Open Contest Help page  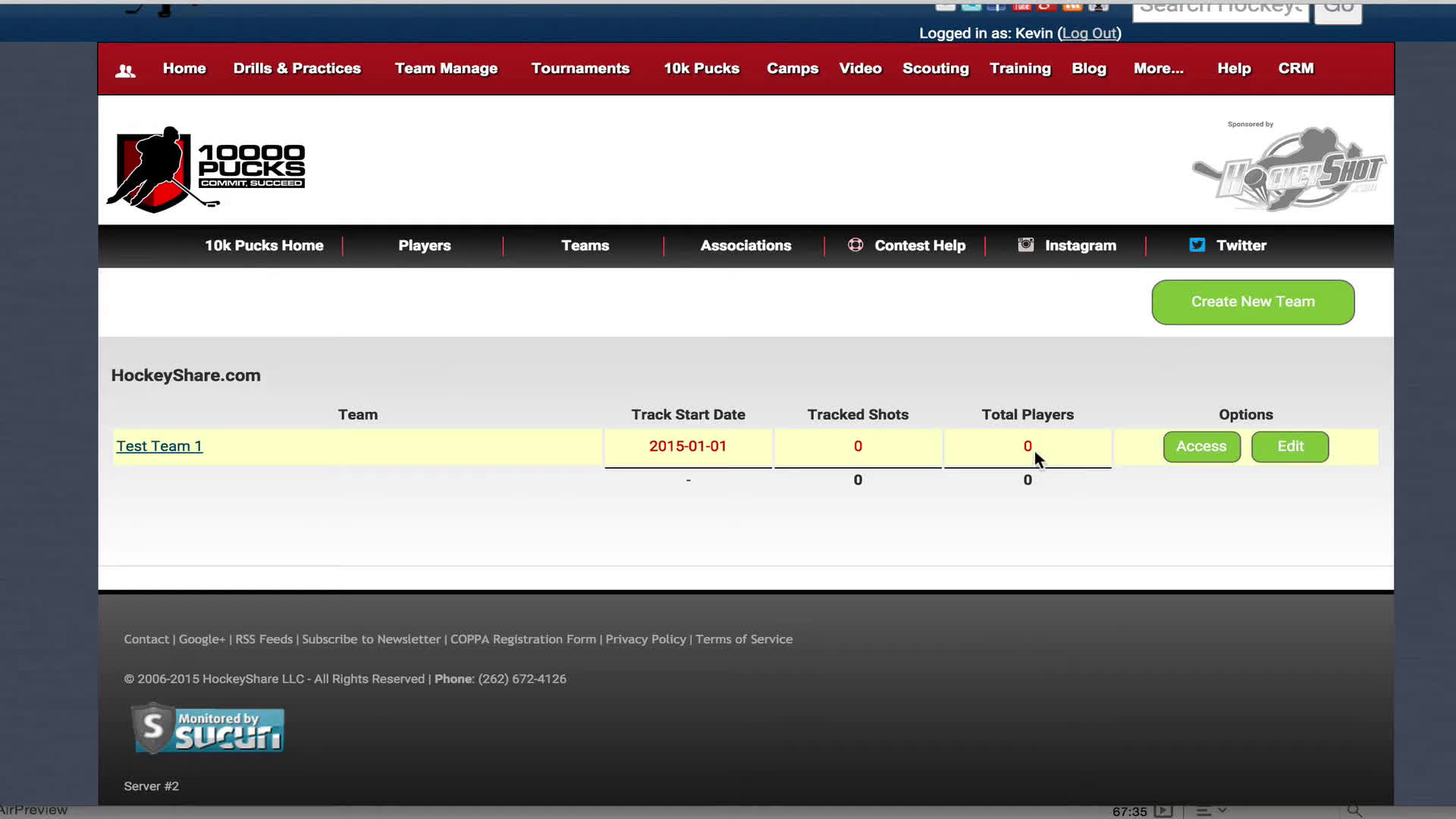[x=920, y=246]
